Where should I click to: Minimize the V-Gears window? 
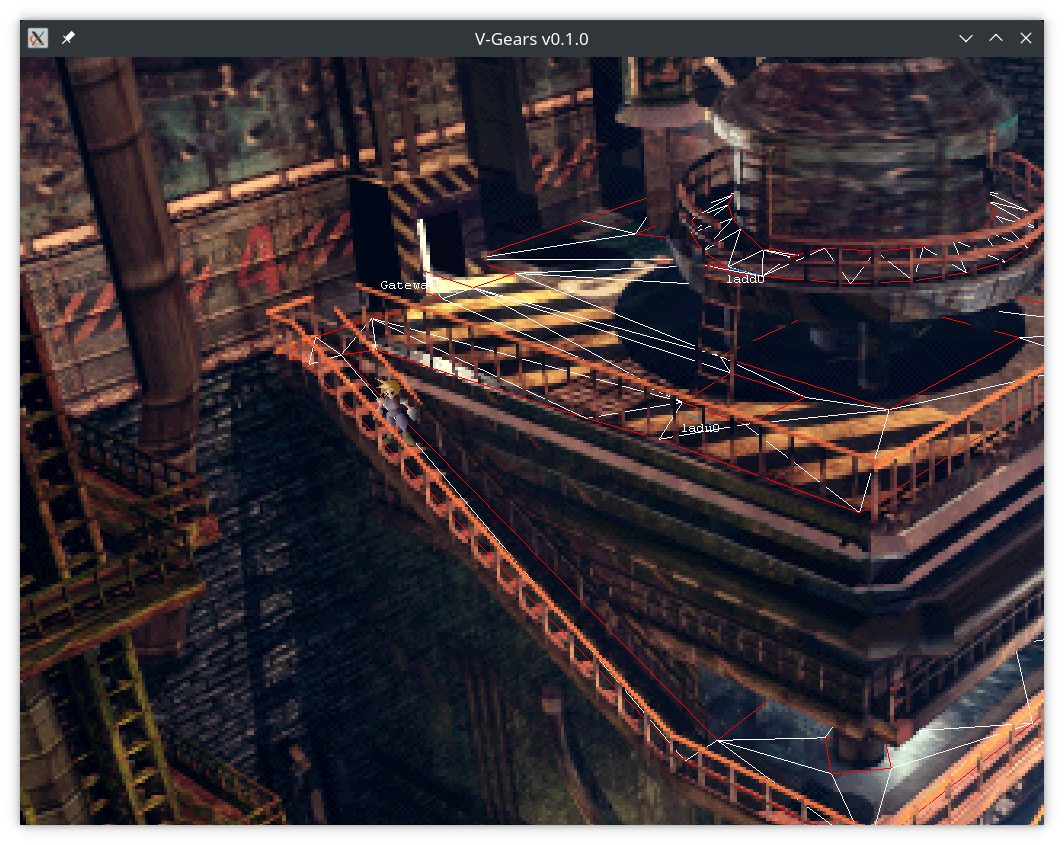pyautogui.click(x=966, y=39)
